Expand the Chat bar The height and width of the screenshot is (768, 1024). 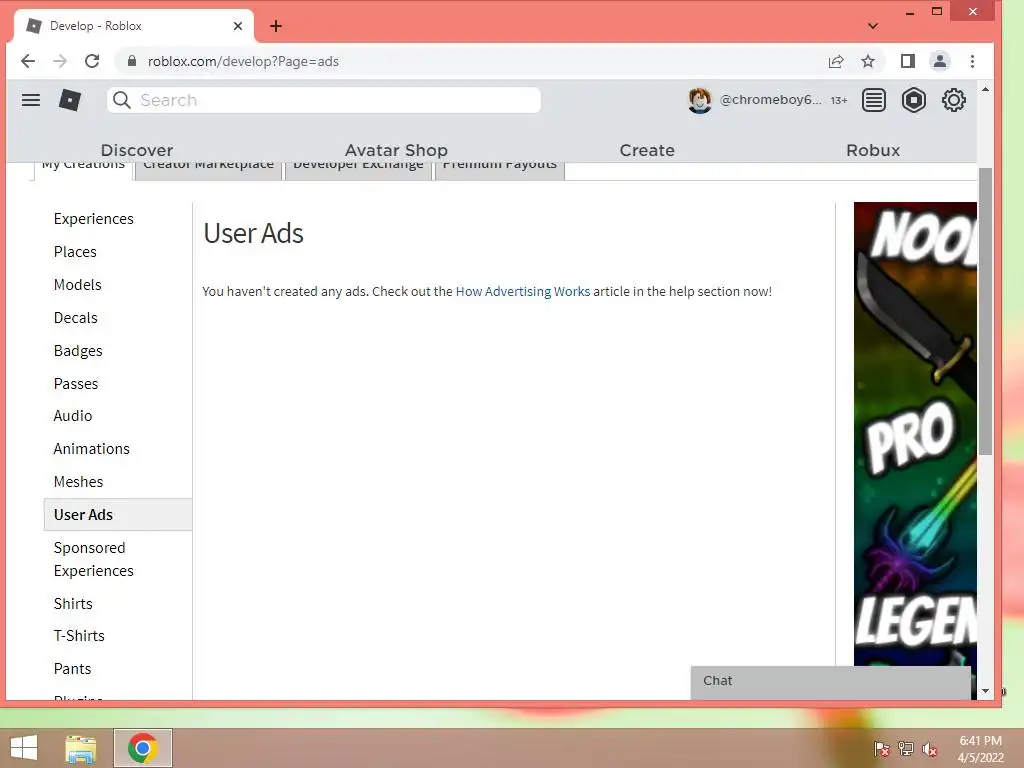[831, 682]
